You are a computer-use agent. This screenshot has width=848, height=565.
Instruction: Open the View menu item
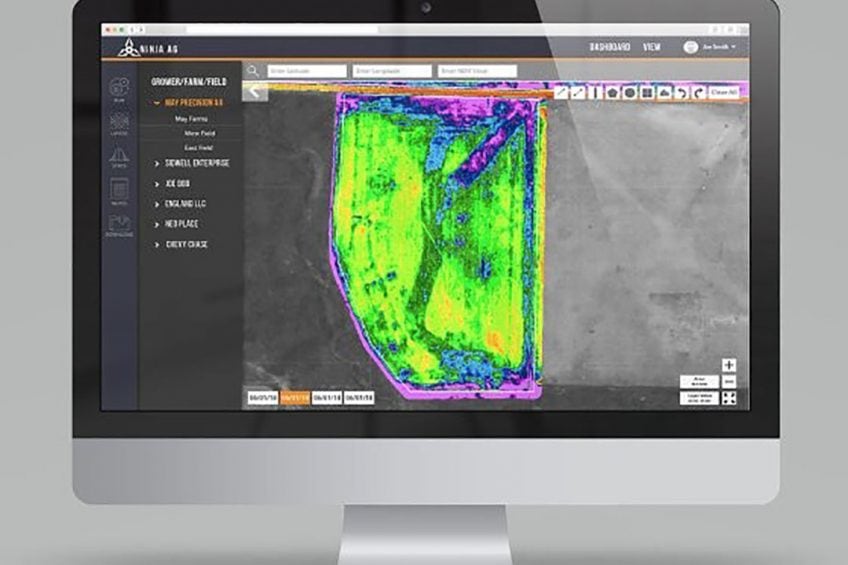click(x=652, y=47)
